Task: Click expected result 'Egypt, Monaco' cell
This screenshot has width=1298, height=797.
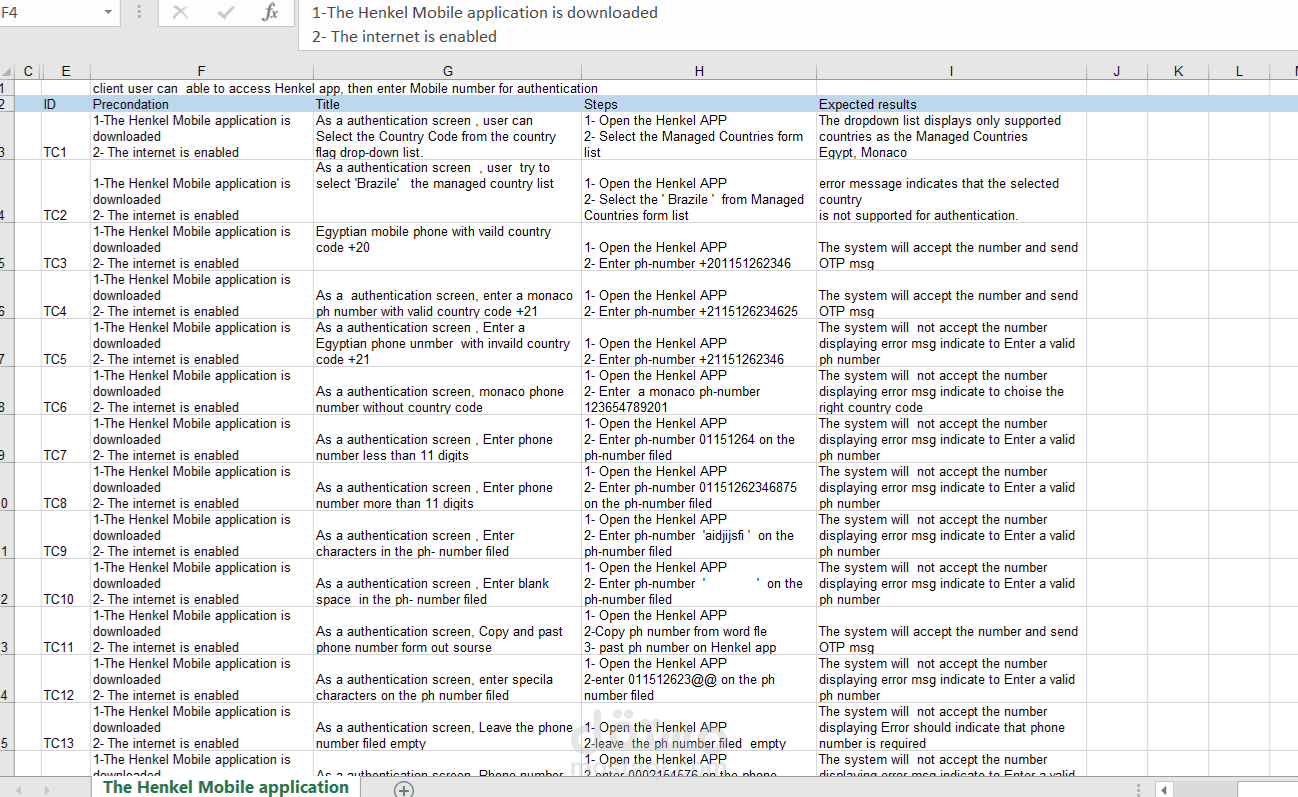Action: pos(951,136)
